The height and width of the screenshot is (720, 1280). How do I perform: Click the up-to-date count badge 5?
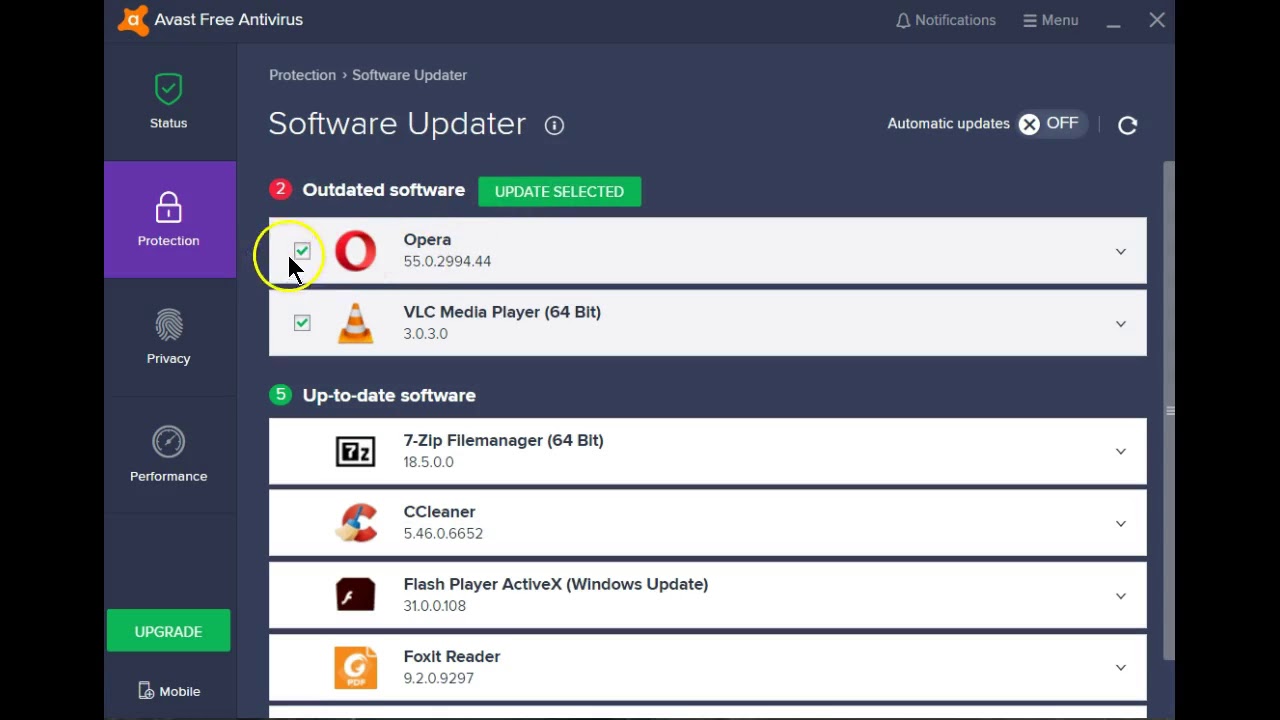[x=280, y=395]
